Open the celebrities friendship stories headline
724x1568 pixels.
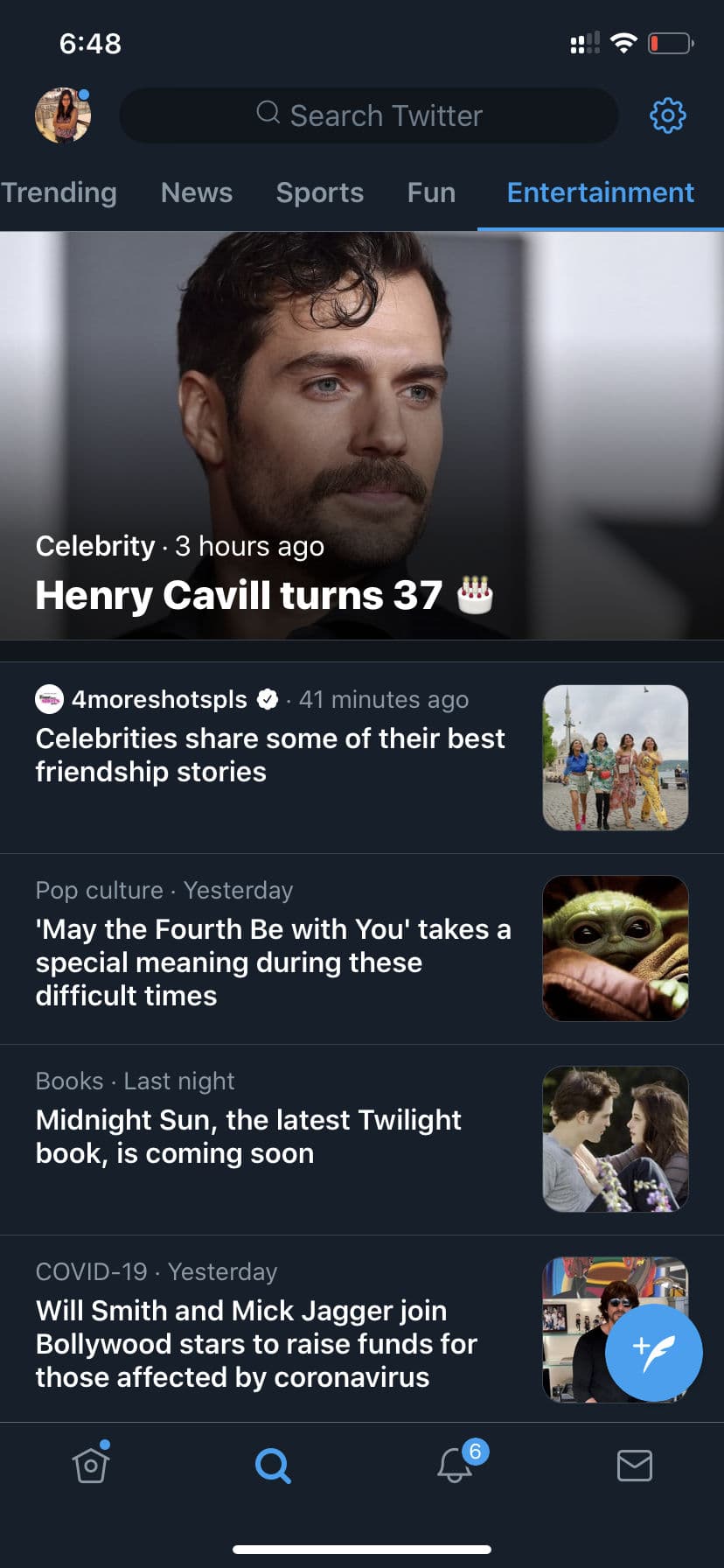270,755
